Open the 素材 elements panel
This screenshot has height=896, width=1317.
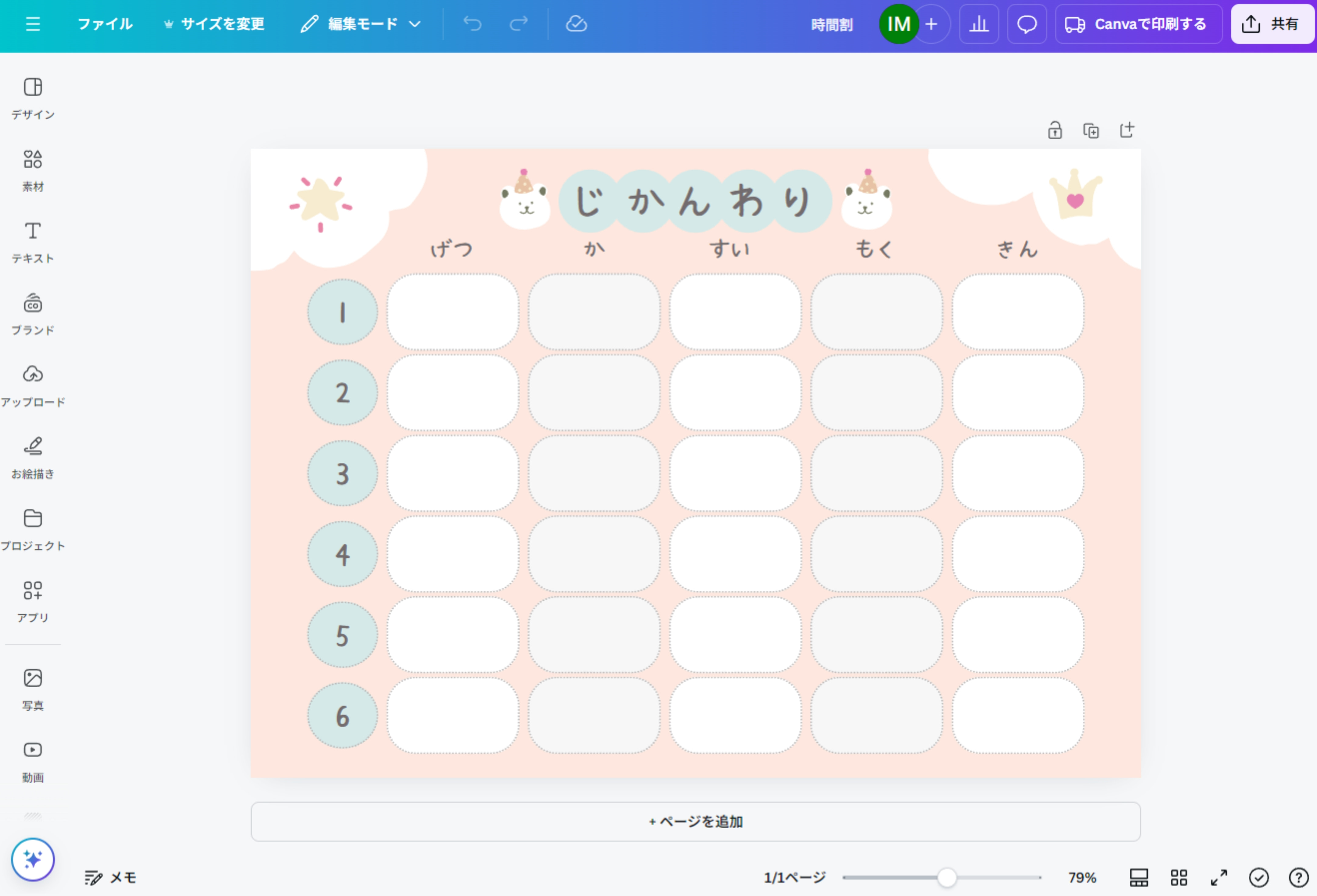click(x=33, y=170)
